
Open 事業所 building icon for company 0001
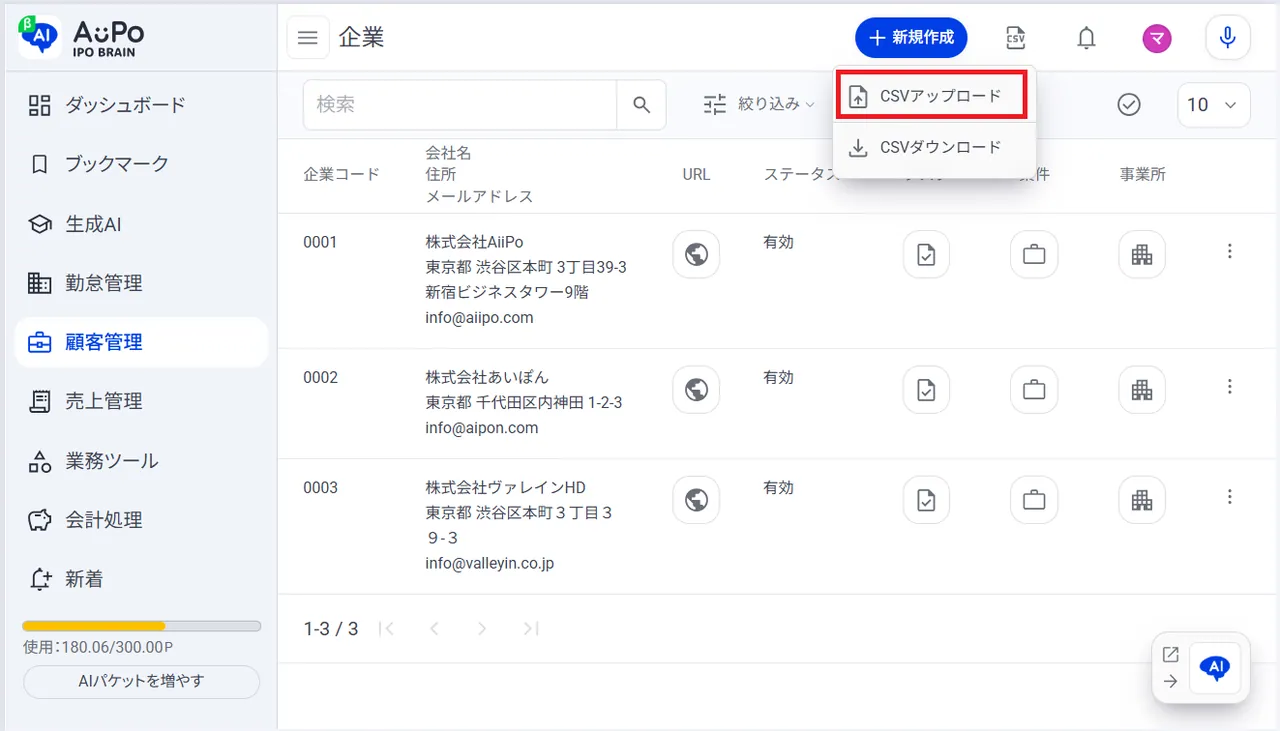pos(1142,254)
